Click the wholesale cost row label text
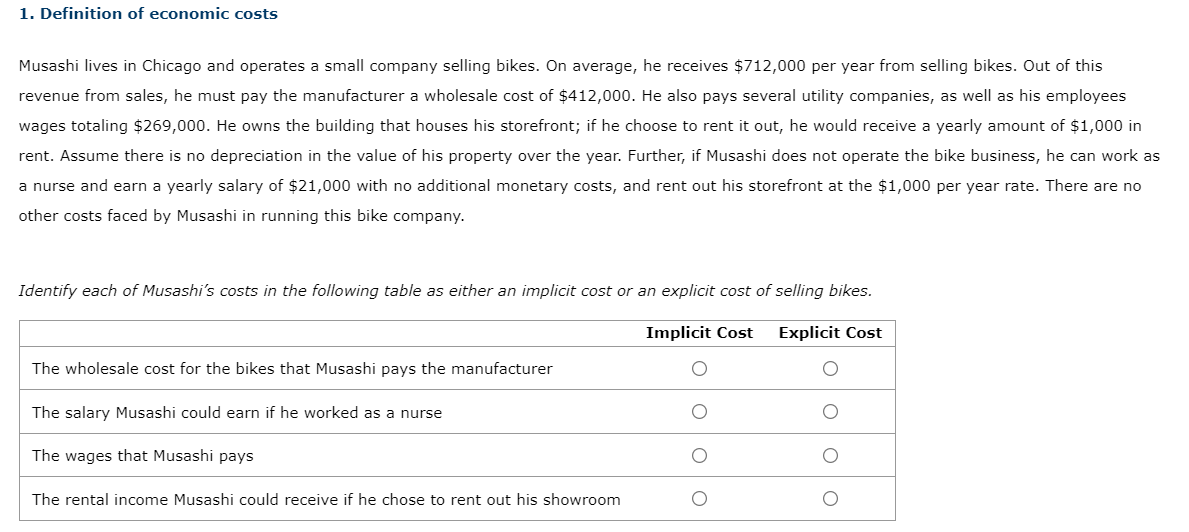The image size is (1189, 532). (x=292, y=369)
